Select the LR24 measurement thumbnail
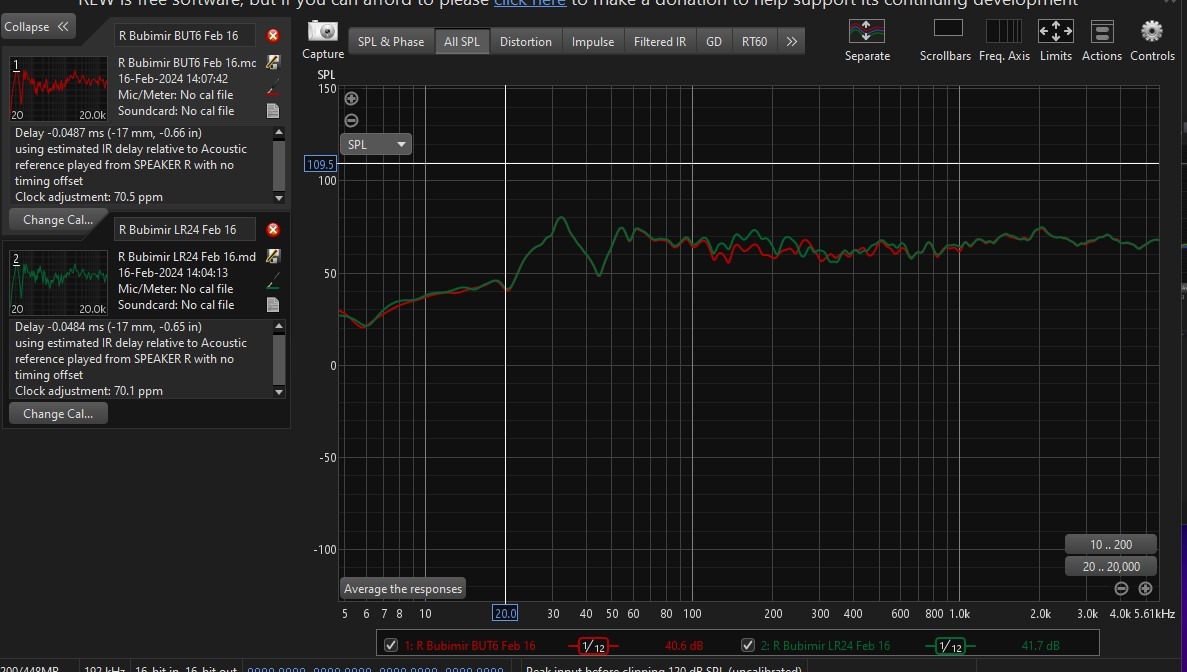This screenshot has height=672, width=1187. click(x=58, y=282)
